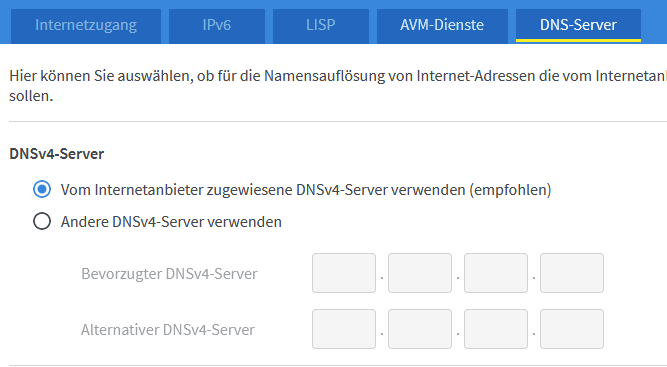Click the 'Alternativer DNSv4-Server' label
The image size is (667, 367).
(x=168, y=330)
